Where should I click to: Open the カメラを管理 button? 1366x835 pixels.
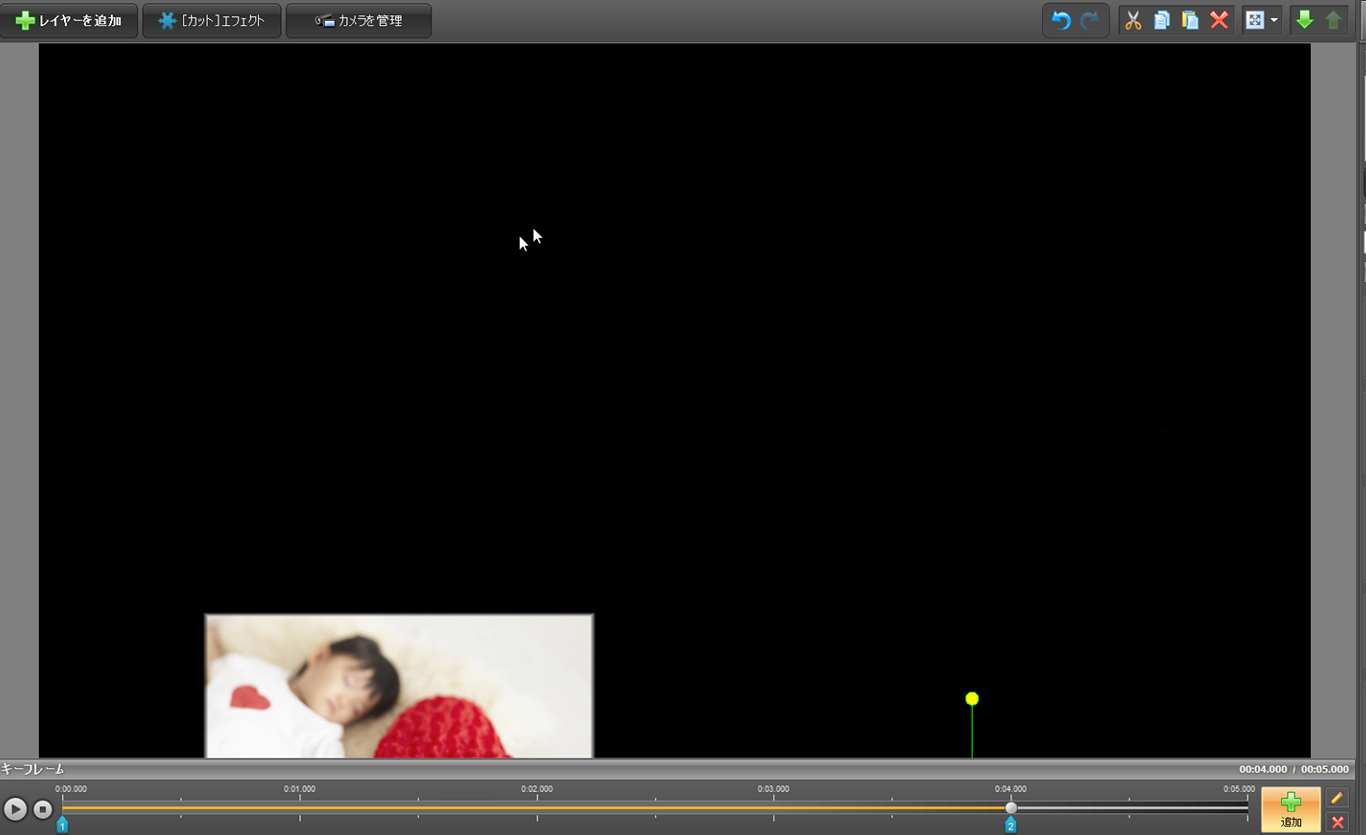358,21
